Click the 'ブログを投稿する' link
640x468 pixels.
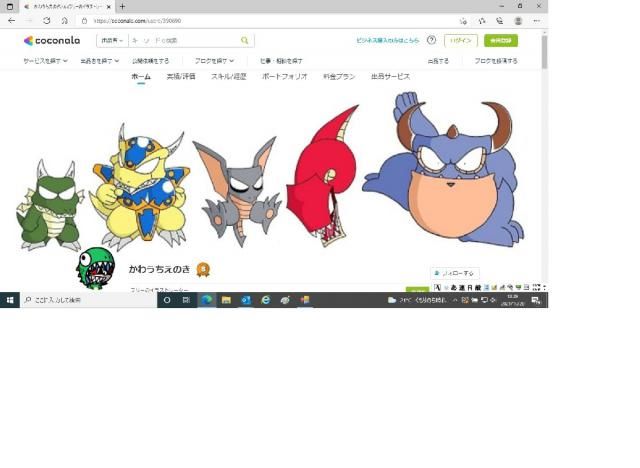(496, 61)
